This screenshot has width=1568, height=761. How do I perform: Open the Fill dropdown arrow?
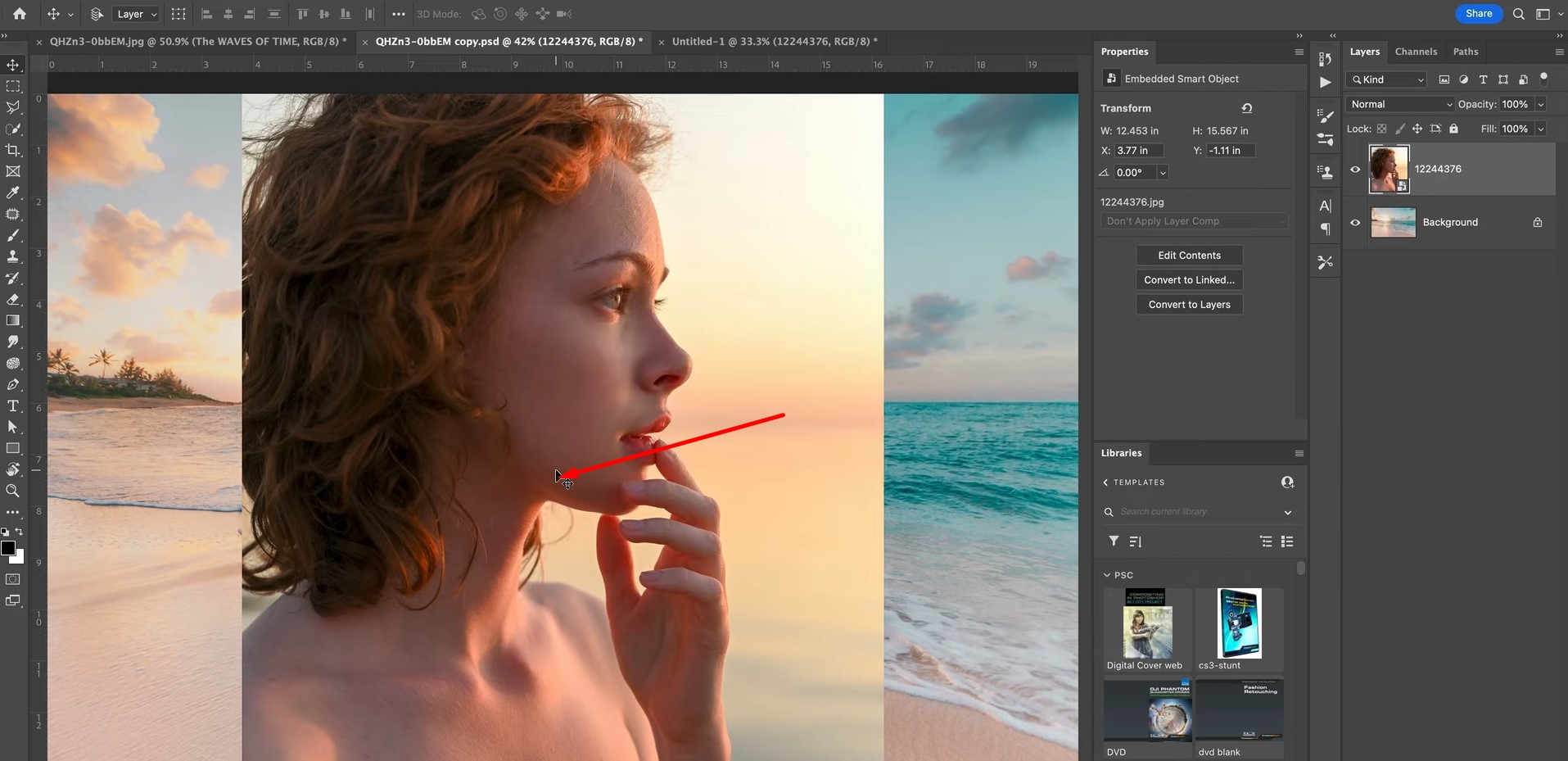click(1540, 129)
